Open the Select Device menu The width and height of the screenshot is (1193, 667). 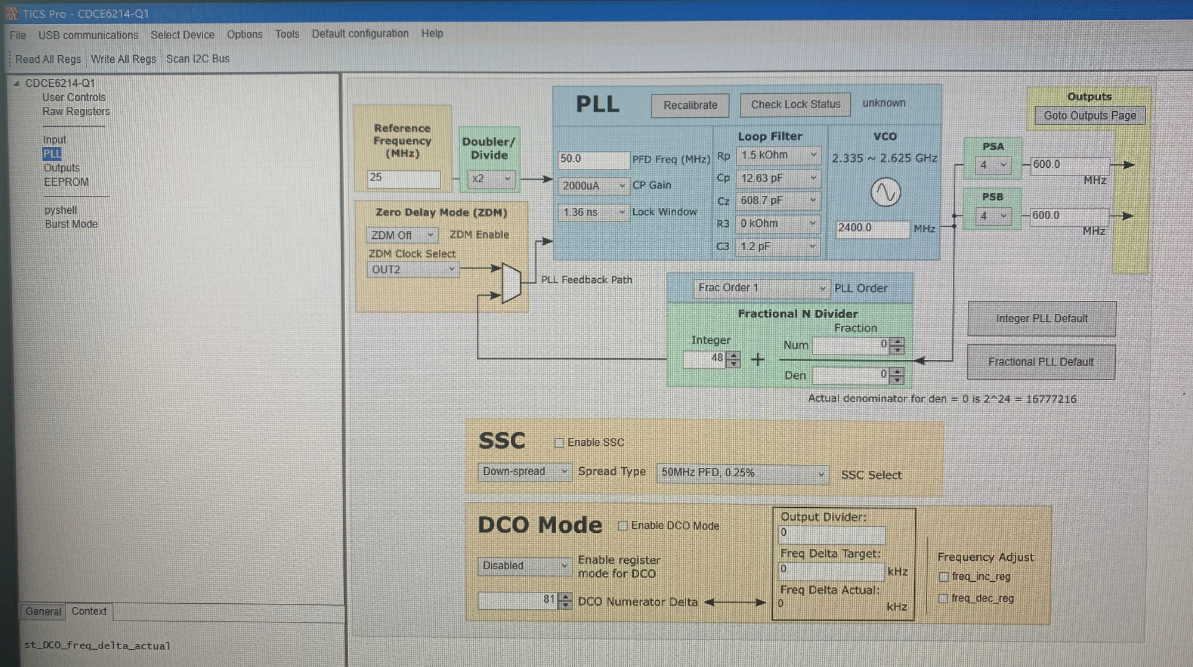coord(183,35)
